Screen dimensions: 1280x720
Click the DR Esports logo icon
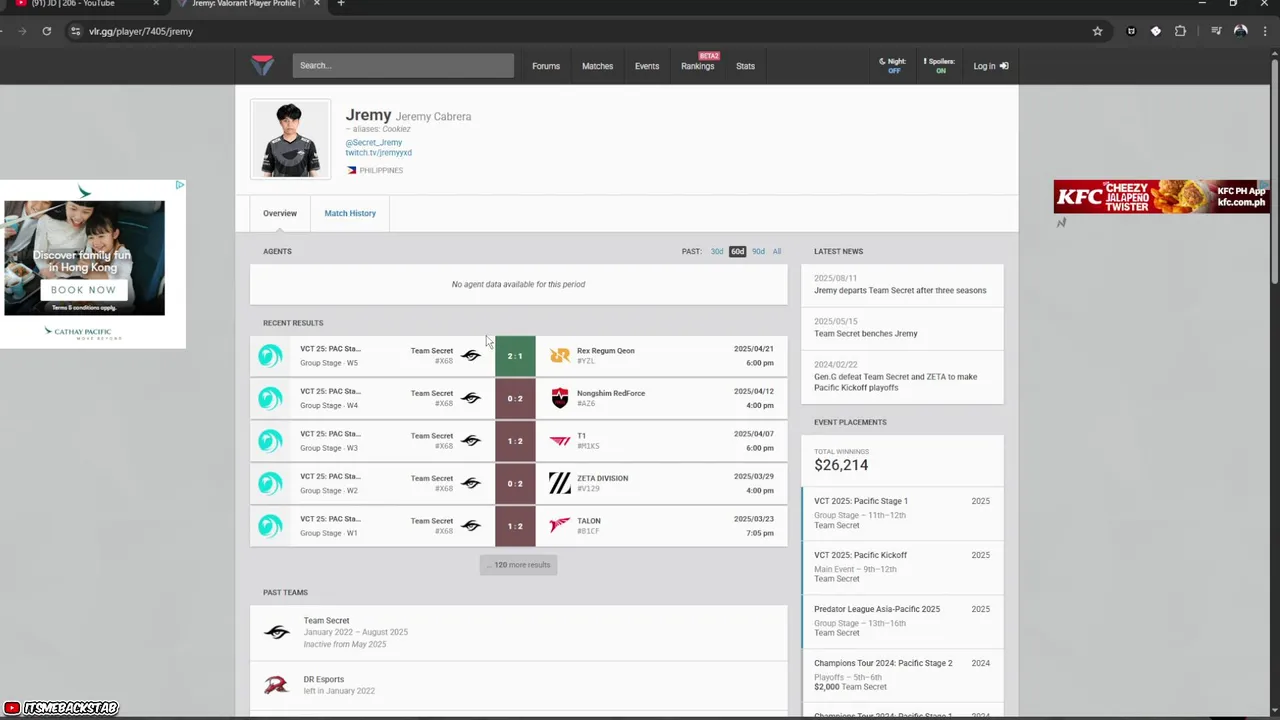276,685
